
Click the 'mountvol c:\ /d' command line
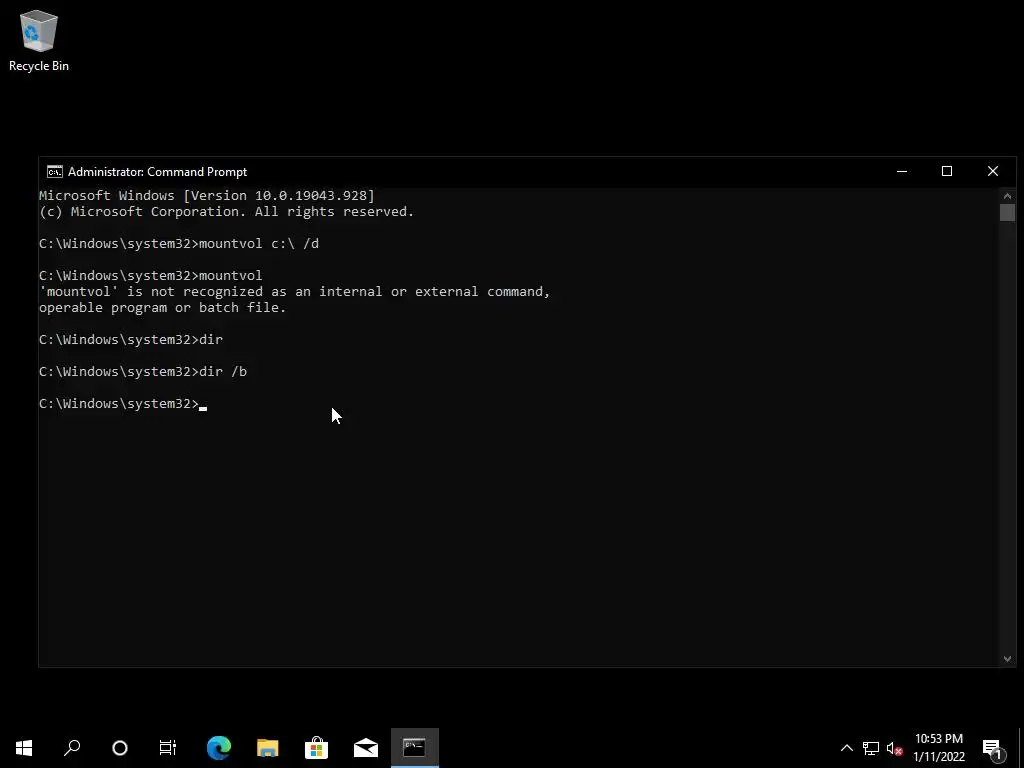pyautogui.click(x=179, y=244)
